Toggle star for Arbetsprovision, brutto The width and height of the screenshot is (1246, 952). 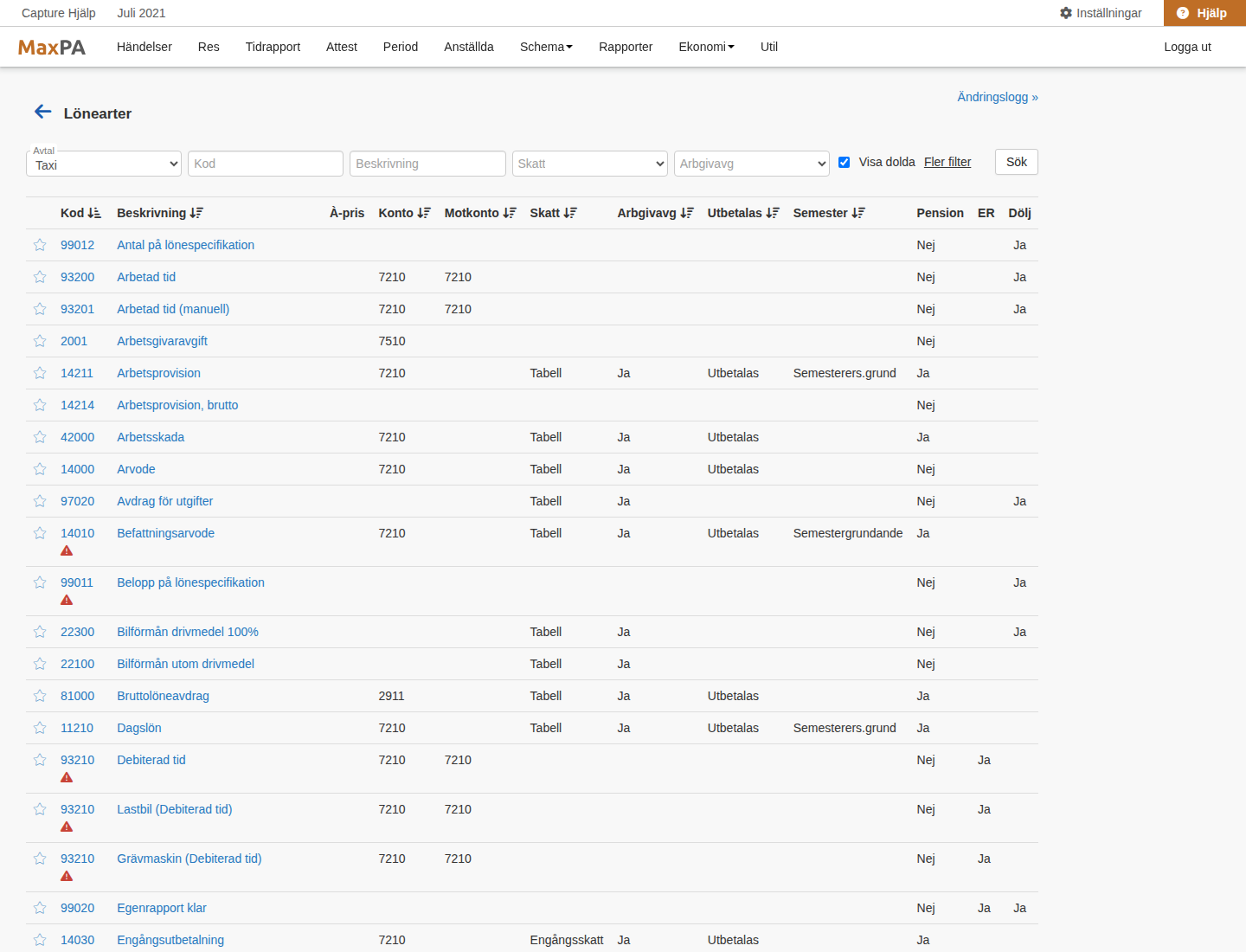(40, 405)
